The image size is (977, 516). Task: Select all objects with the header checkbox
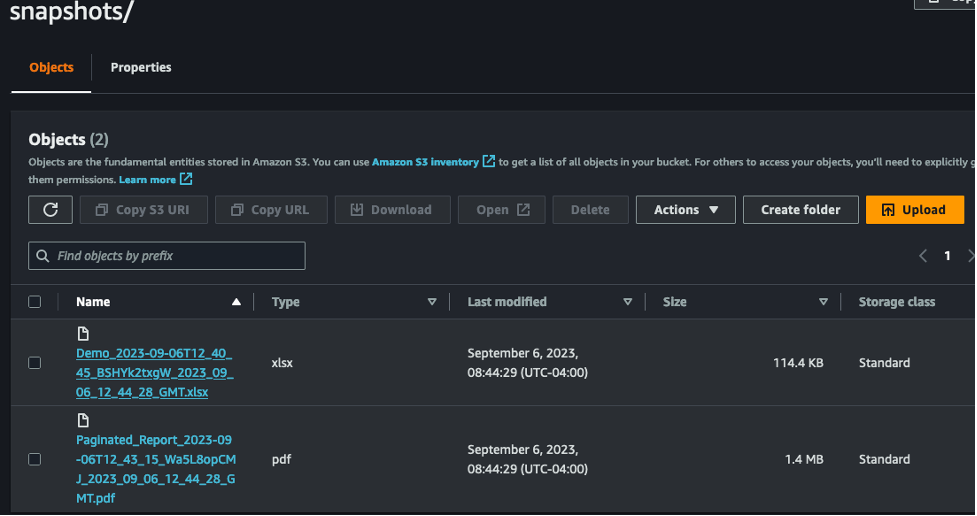point(35,302)
